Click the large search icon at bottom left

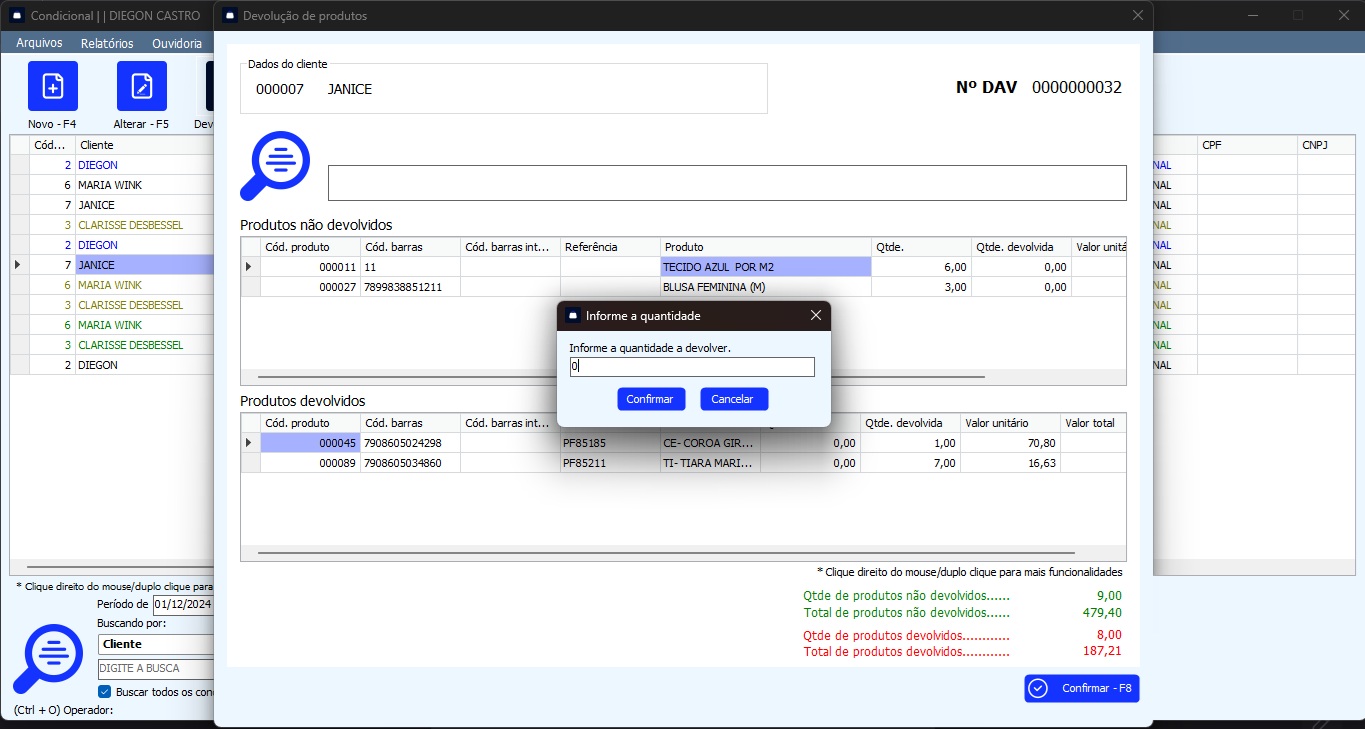pyautogui.click(x=48, y=659)
